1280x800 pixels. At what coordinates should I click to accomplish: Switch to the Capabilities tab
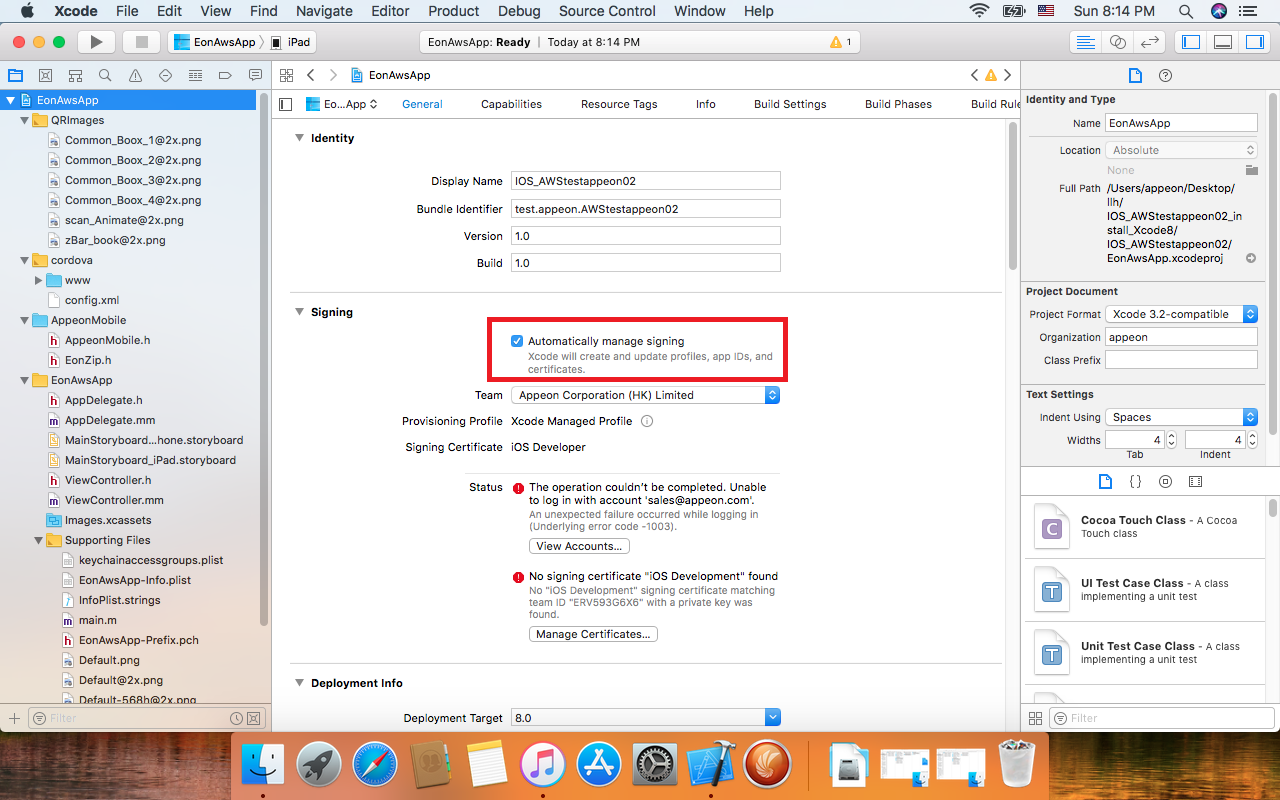tap(511, 104)
